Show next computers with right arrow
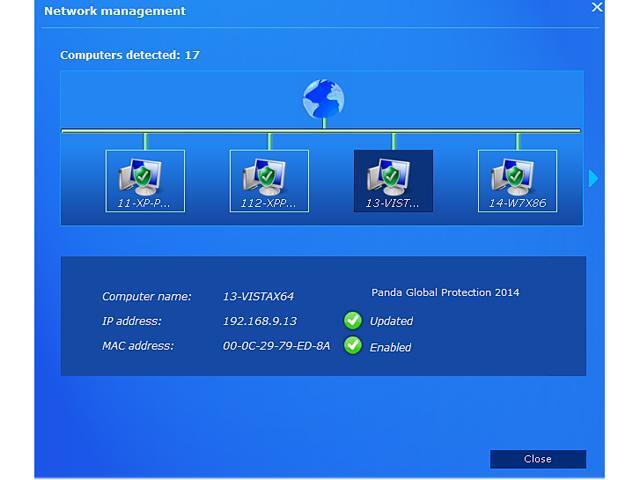This screenshot has height=480, width=640. click(593, 178)
